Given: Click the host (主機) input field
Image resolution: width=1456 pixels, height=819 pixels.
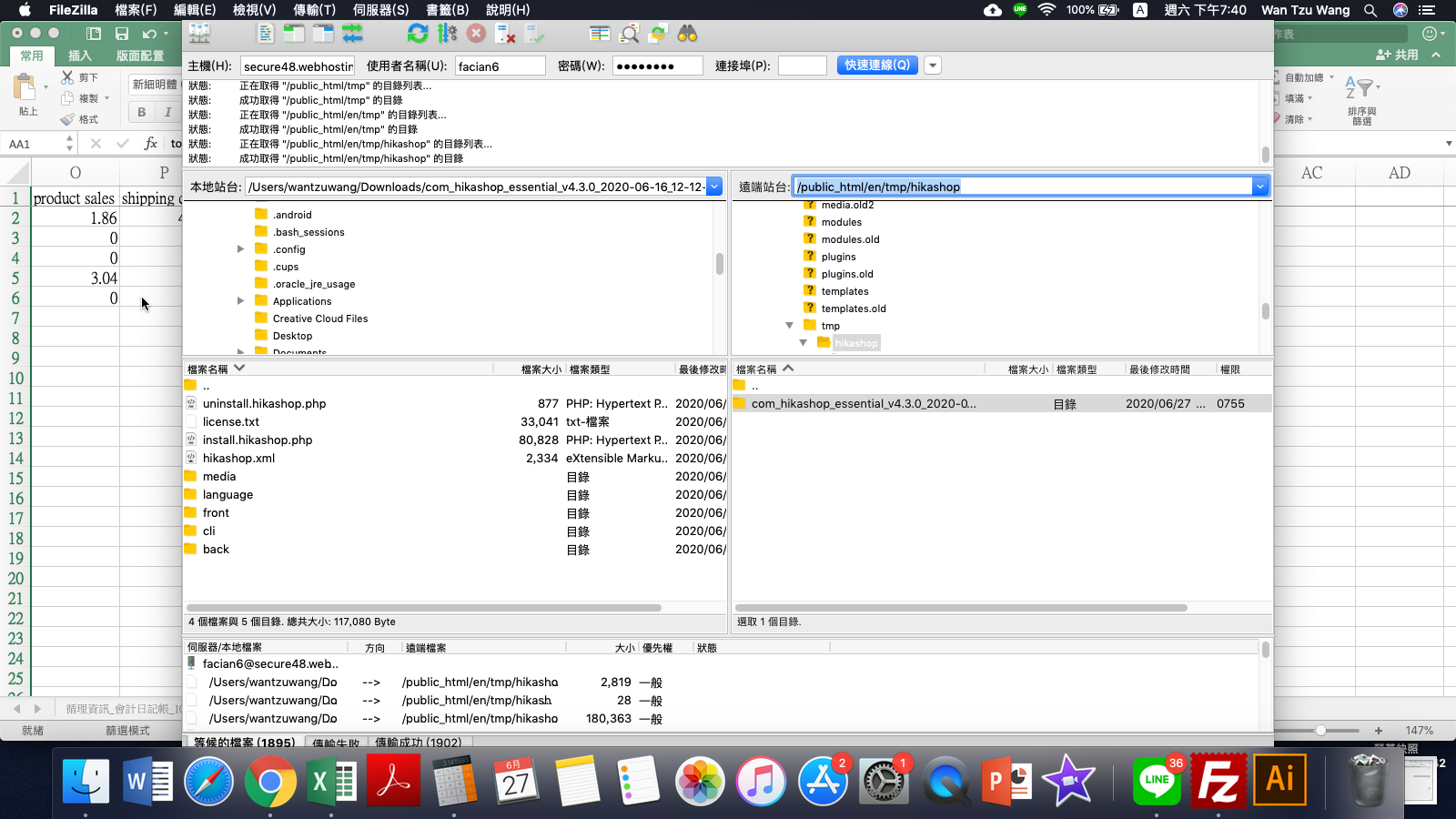Looking at the screenshot, I should coord(298,66).
